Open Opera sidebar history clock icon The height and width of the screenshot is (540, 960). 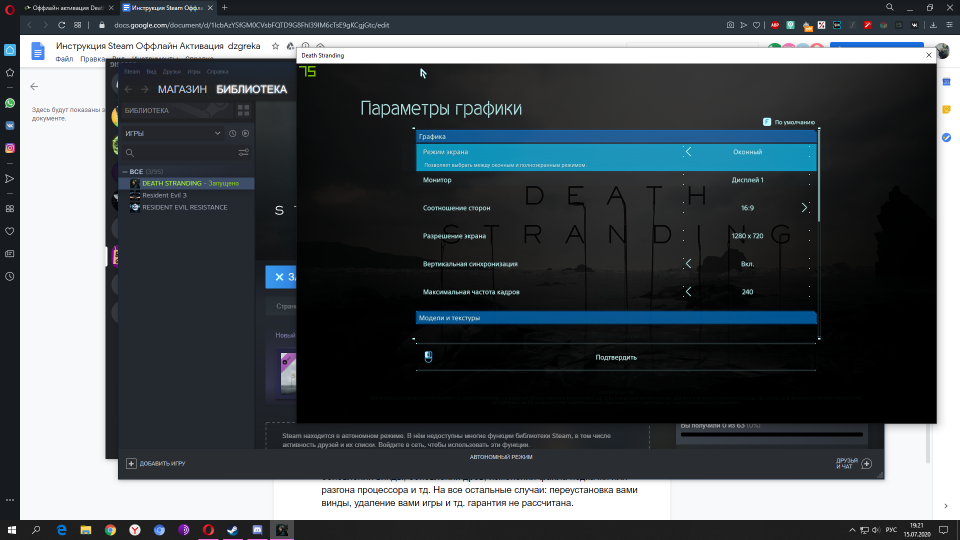pos(10,276)
